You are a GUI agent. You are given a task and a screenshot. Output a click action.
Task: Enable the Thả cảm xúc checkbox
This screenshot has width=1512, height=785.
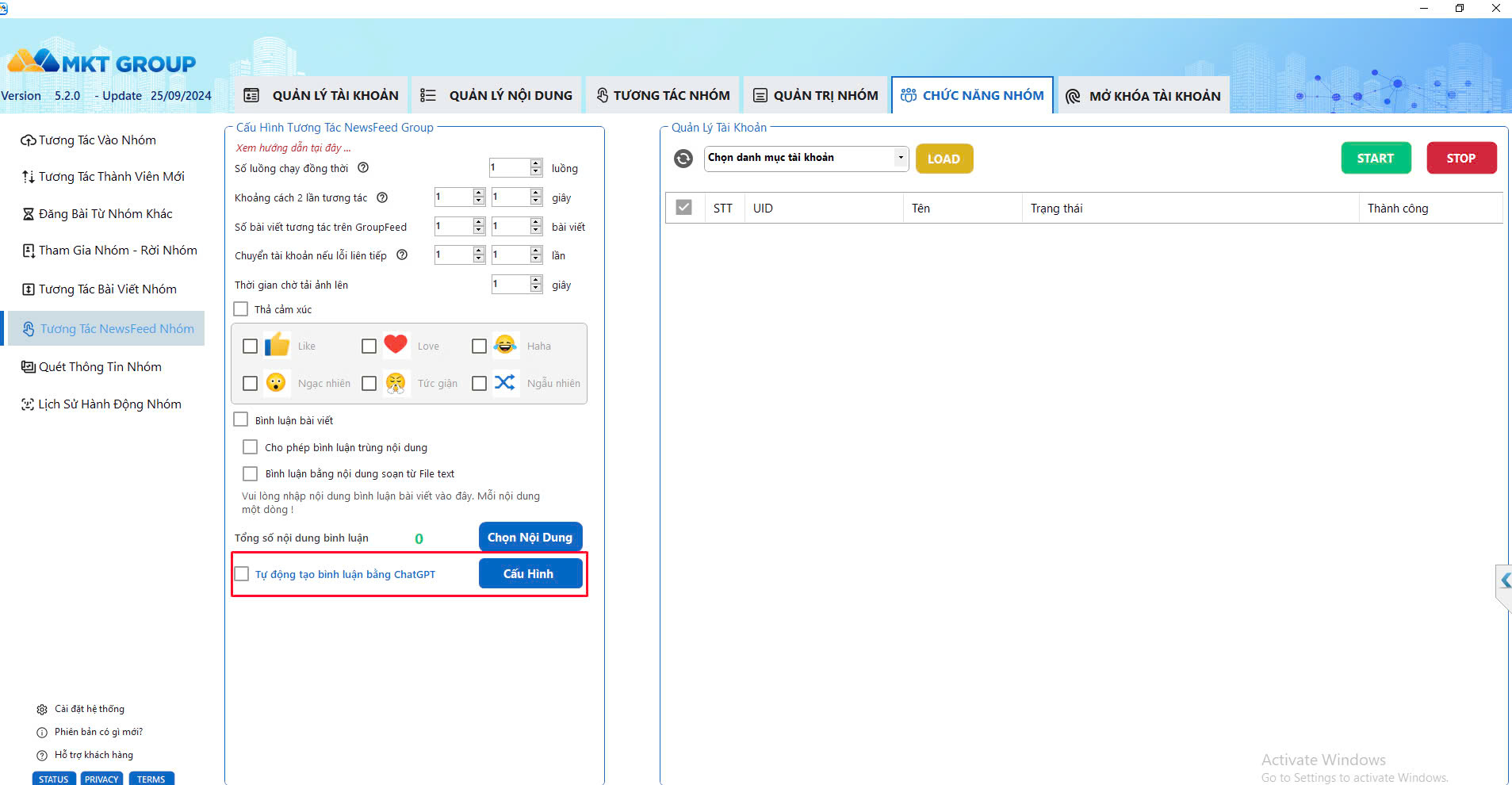[241, 308]
